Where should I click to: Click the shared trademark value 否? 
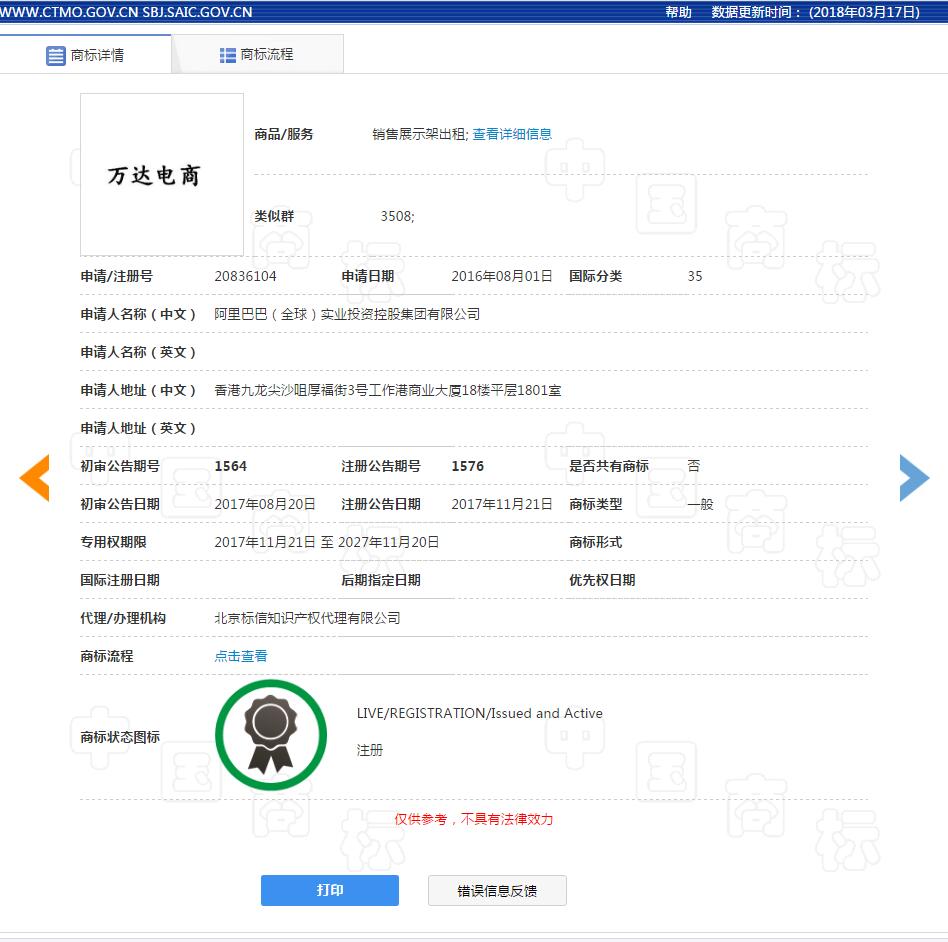pos(694,466)
